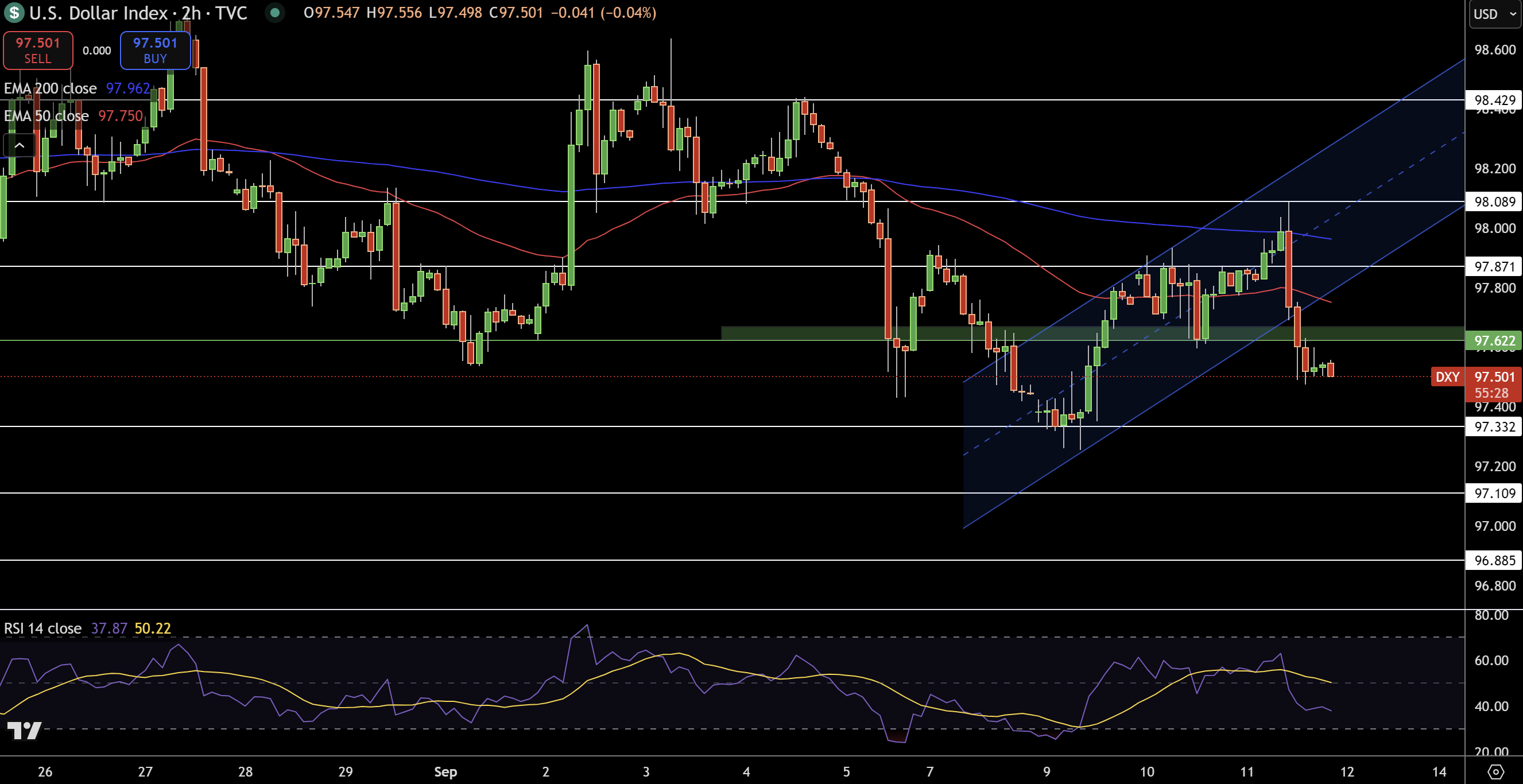Screen dimensions: 1523x784
Task: Click the red DXY price tag
Action: click(x=1448, y=377)
